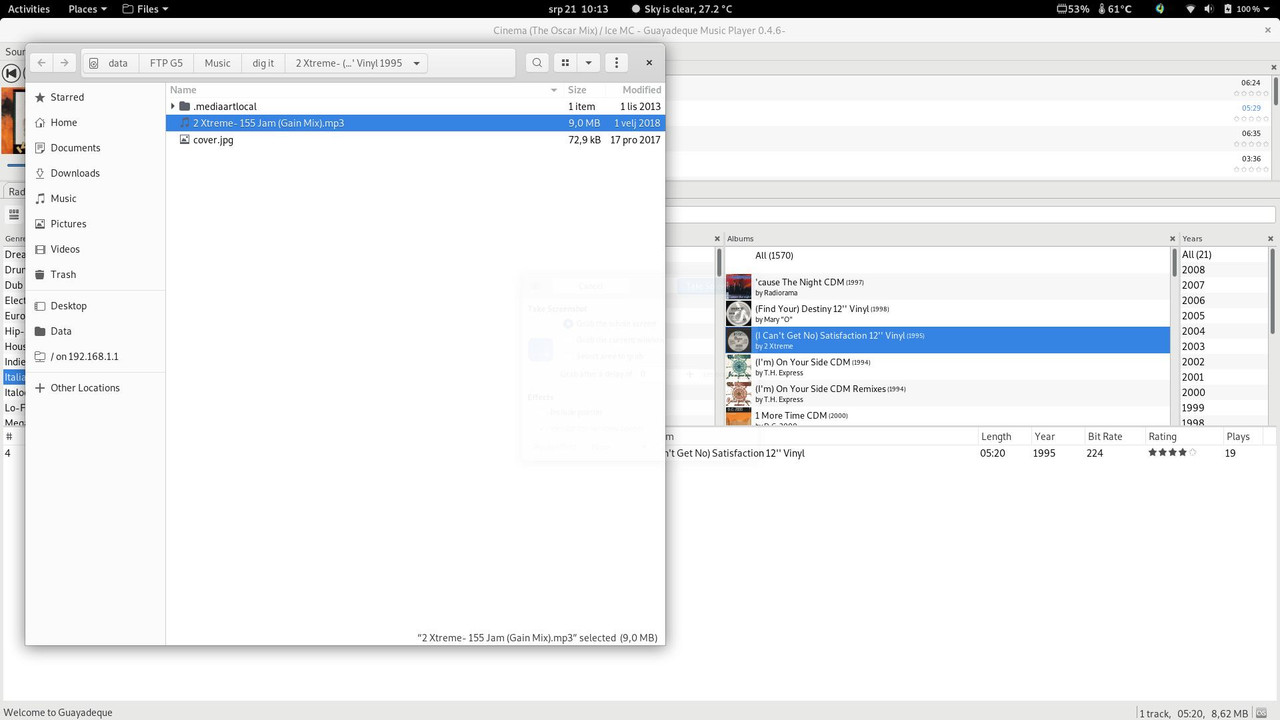Image resolution: width=1280 pixels, height=720 pixels.
Task: Open Wi-Fi status icon in top bar
Action: pyautogui.click(x=1190, y=9)
